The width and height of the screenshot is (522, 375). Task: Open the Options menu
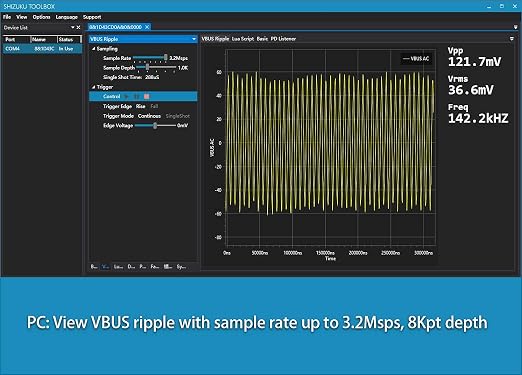click(41, 17)
